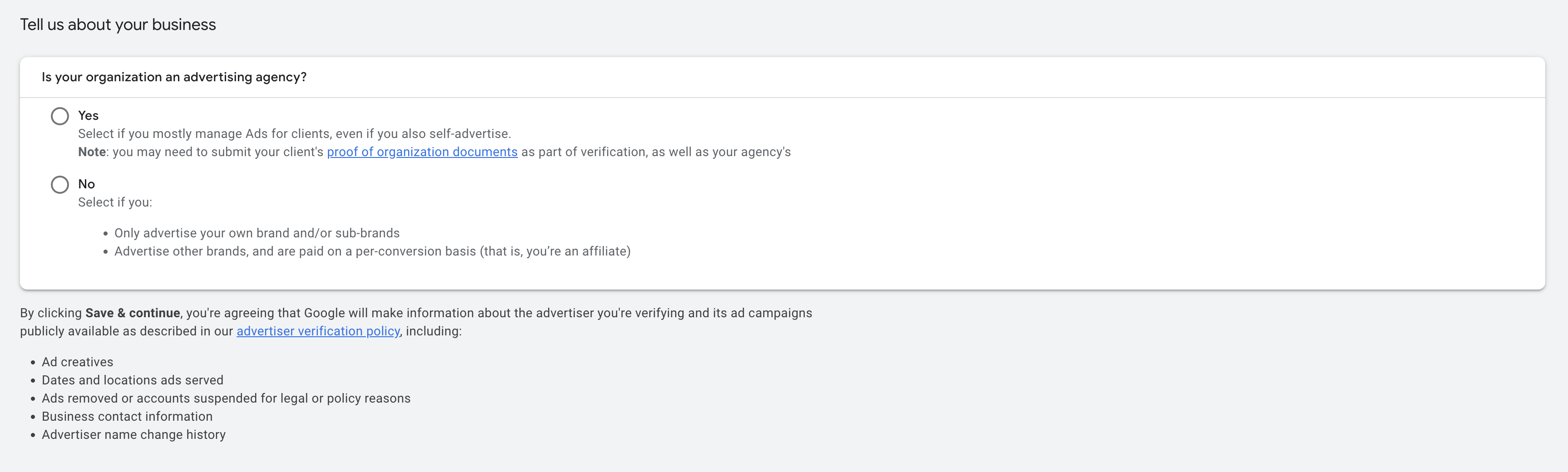The image size is (1568, 472).
Task: Click the Yes option label
Action: coord(88,115)
